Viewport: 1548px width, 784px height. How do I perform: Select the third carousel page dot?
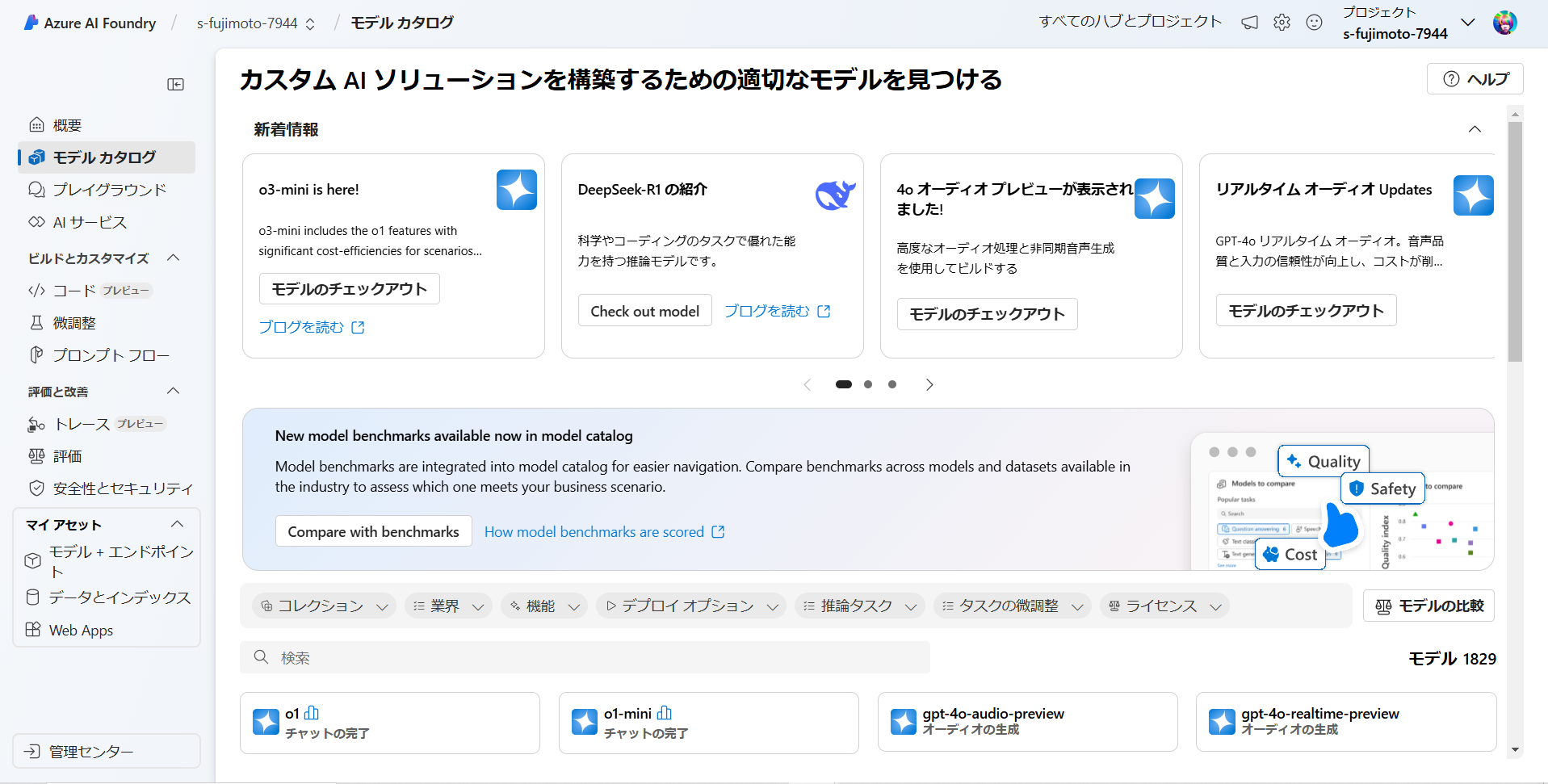coord(892,384)
